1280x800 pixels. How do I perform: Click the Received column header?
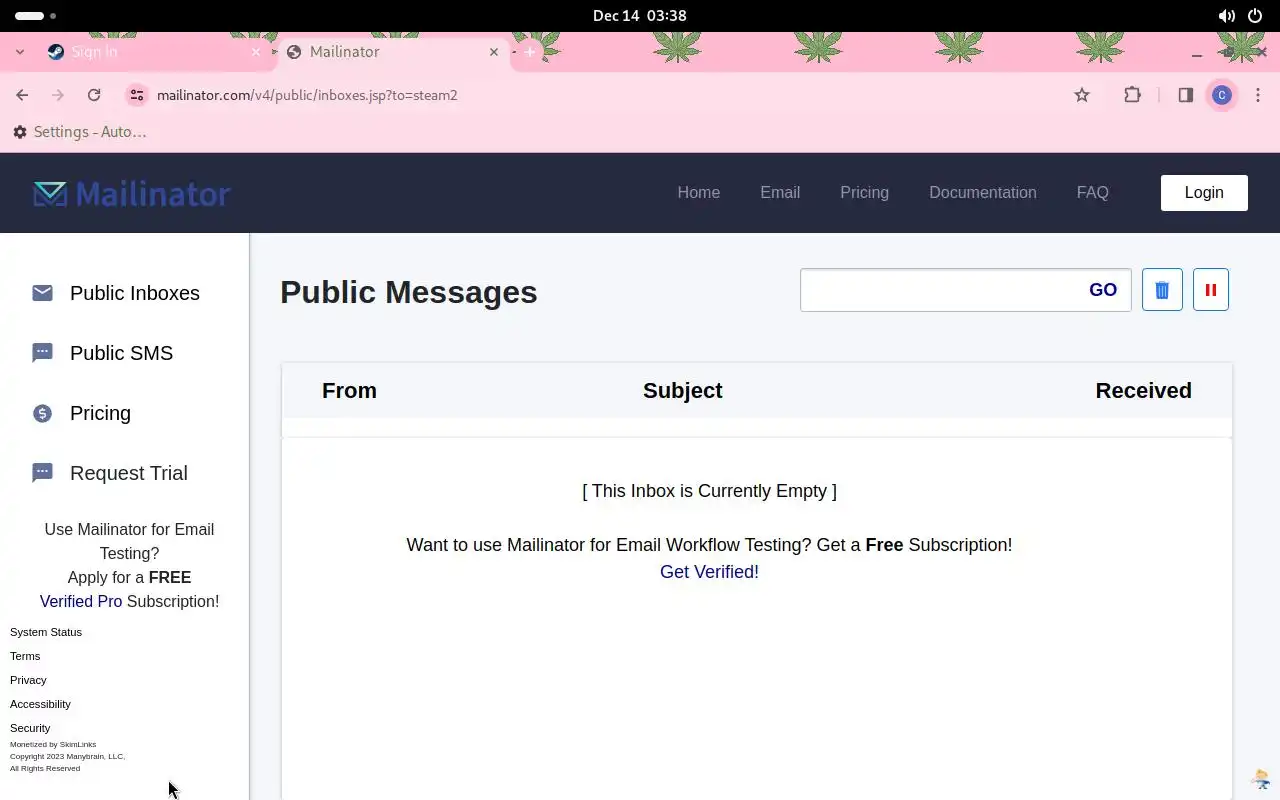tap(1144, 391)
